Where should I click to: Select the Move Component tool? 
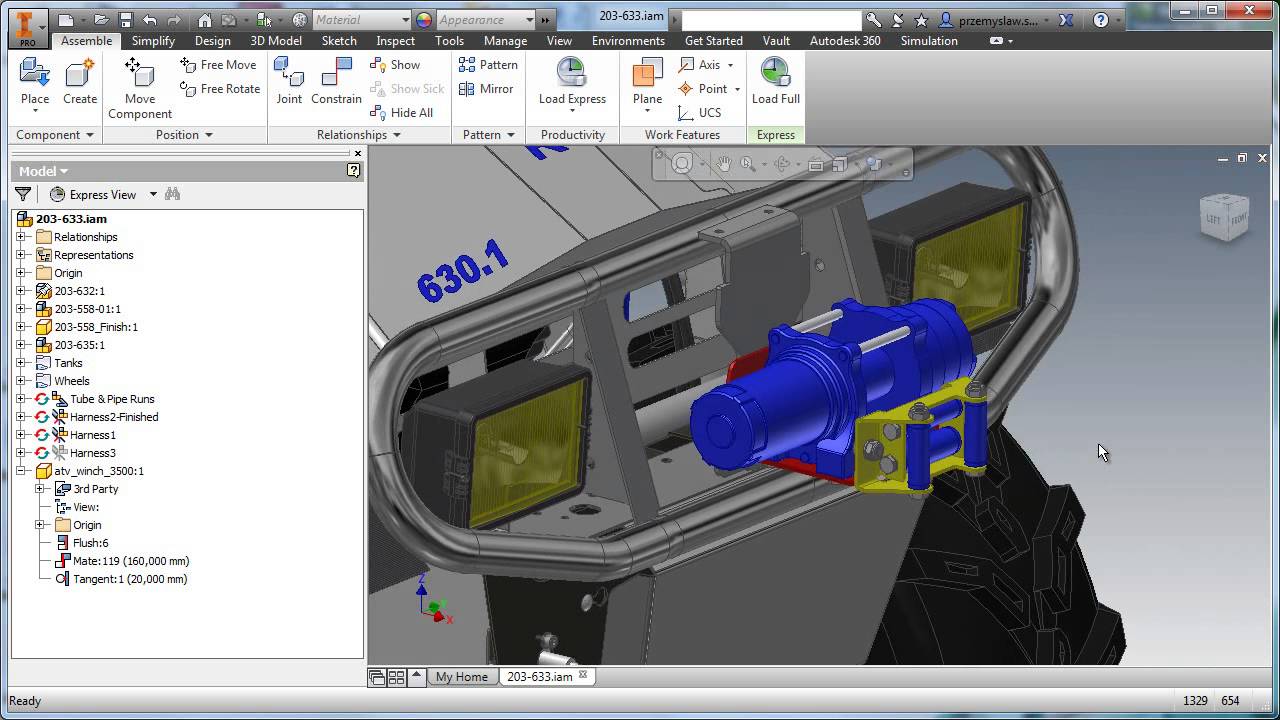point(140,88)
